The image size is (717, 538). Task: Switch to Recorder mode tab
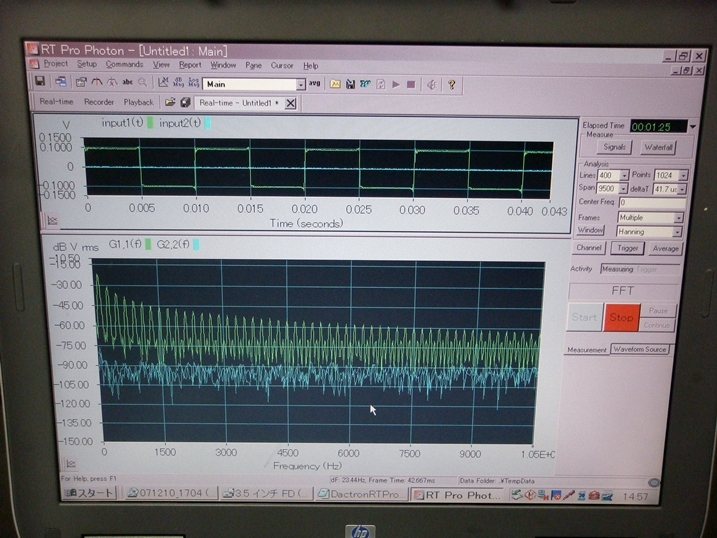click(x=99, y=102)
